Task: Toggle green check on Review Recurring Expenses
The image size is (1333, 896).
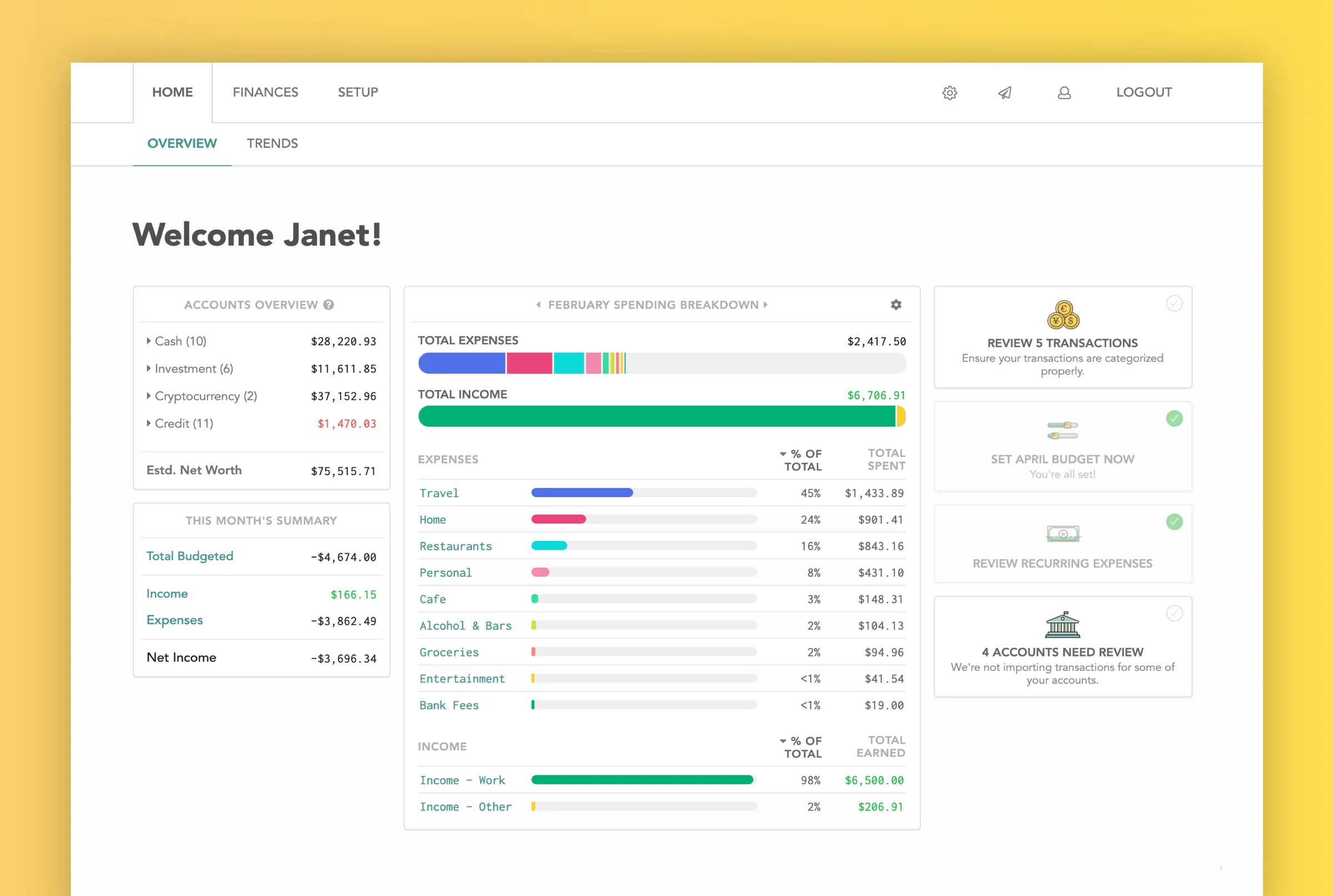Action: click(1174, 522)
